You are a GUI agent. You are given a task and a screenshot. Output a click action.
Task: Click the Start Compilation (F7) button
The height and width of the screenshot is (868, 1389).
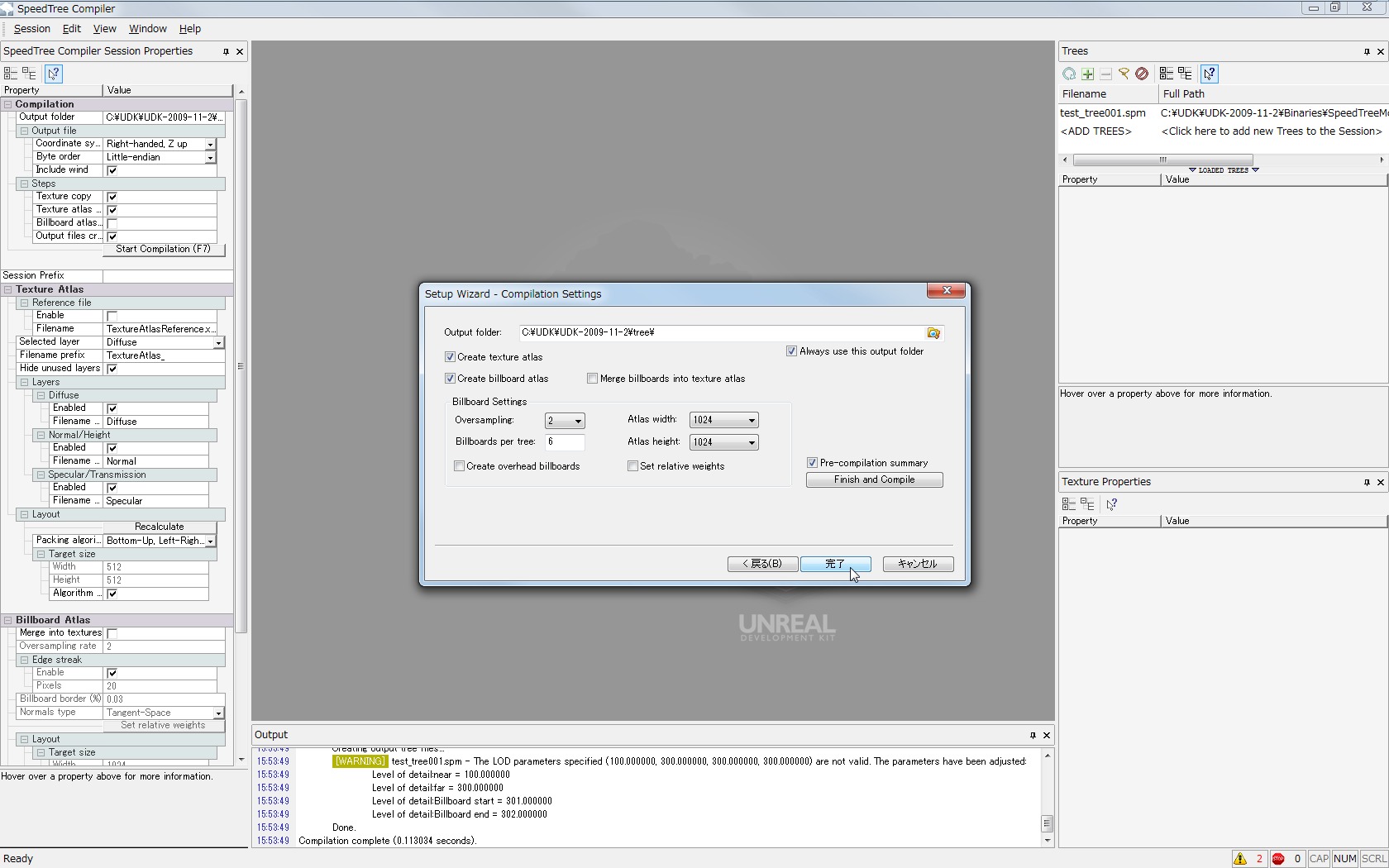click(x=163, y=250)
